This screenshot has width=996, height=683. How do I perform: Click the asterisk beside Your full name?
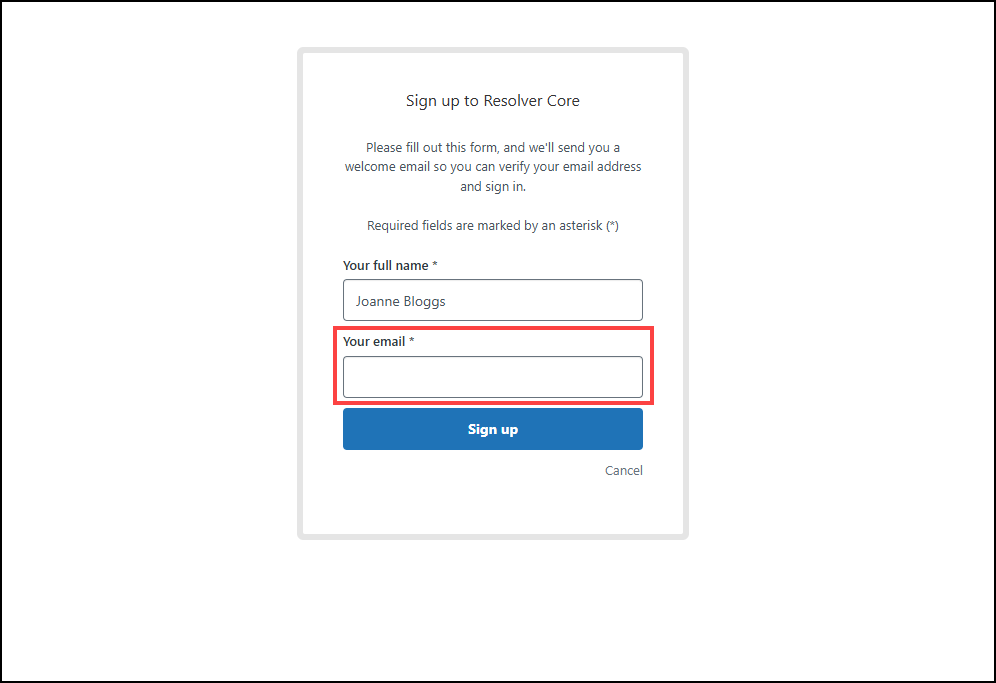[435, 264]
